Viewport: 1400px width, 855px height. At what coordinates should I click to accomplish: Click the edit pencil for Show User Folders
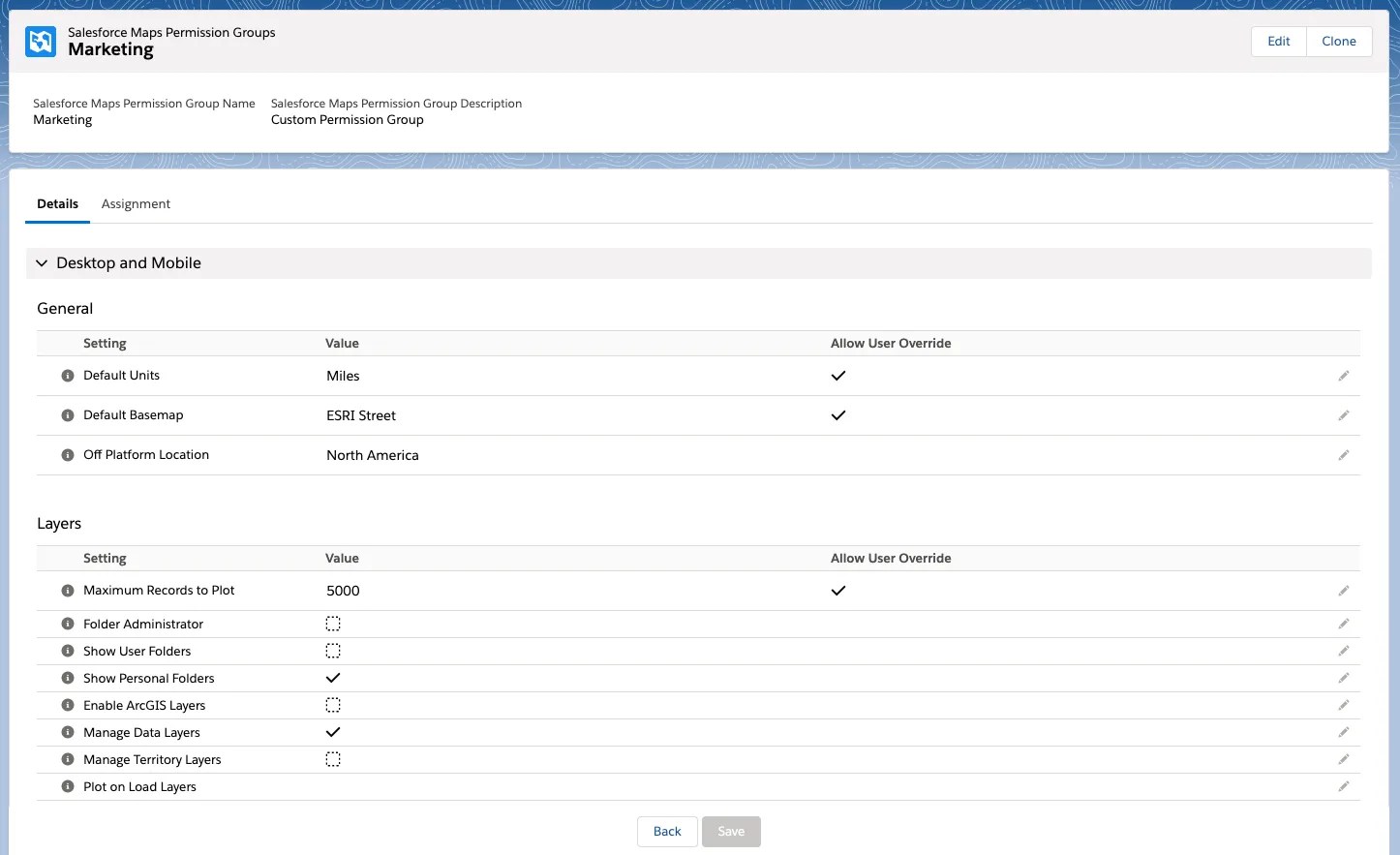(x=1344, y=651)
